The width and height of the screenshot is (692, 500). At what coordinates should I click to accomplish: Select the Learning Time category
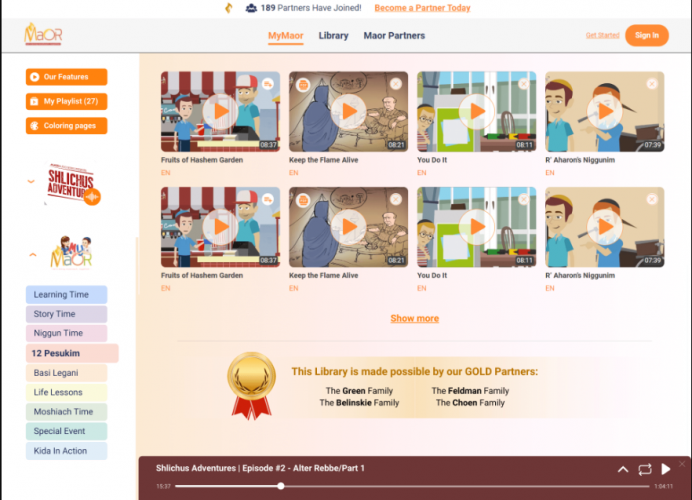point(67,295)
